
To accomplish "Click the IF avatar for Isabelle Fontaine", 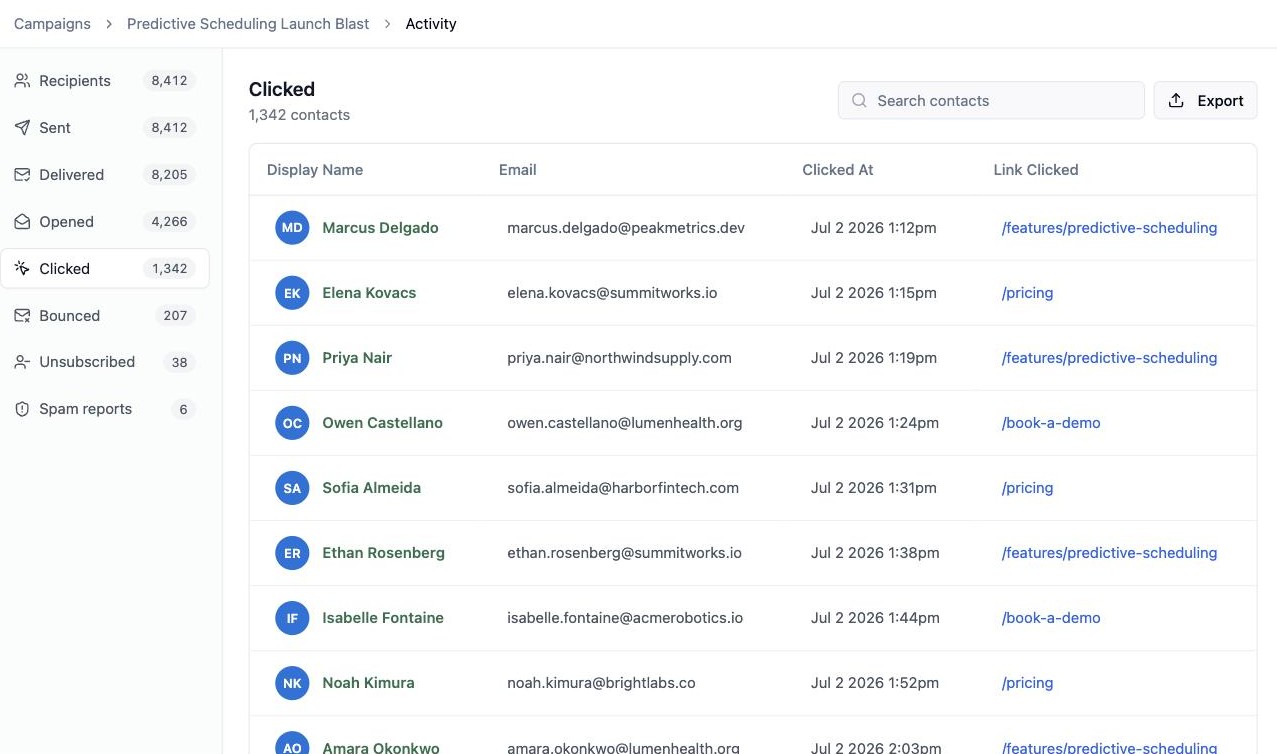I will coord(292,618).
